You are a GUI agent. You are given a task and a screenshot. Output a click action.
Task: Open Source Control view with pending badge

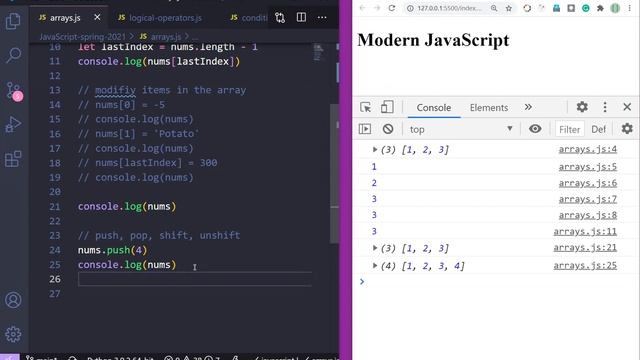(x=14, y=91)
